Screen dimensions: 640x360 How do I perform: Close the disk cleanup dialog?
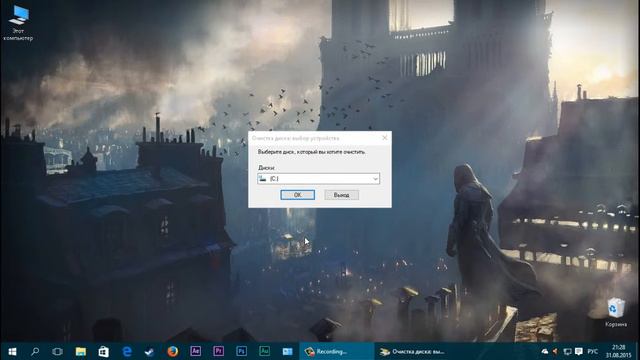[384, 138]
